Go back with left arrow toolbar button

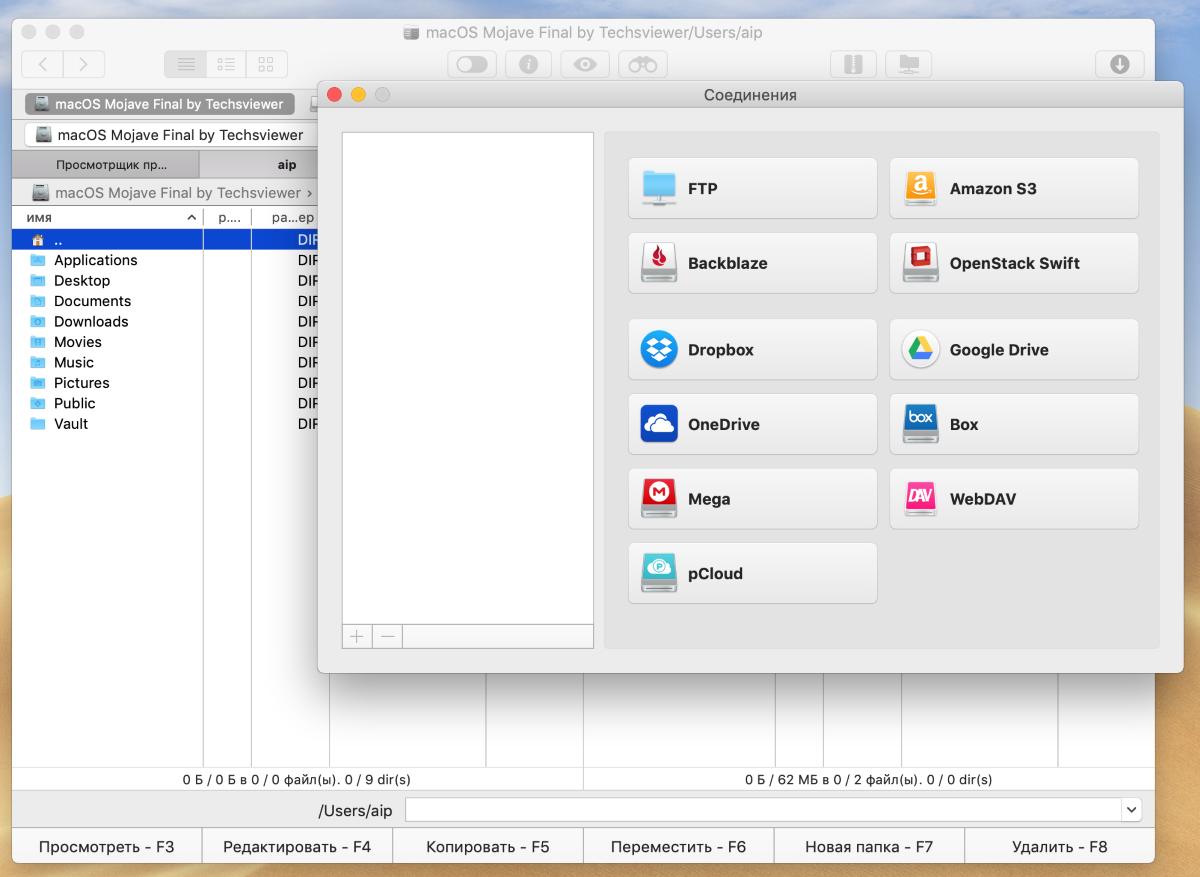pyautogui.click(x=42, y=64)
